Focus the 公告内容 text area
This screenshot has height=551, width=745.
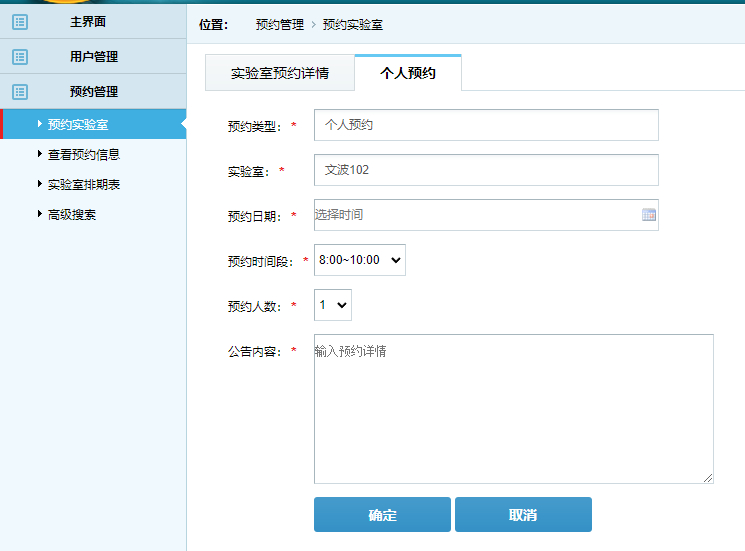pyautogui.click(x=513, y=409)
